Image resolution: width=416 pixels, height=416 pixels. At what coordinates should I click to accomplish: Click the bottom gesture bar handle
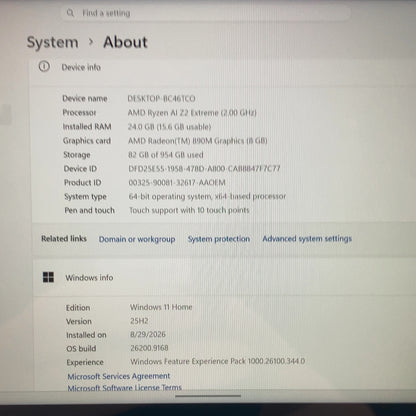(x=208, y=396)
